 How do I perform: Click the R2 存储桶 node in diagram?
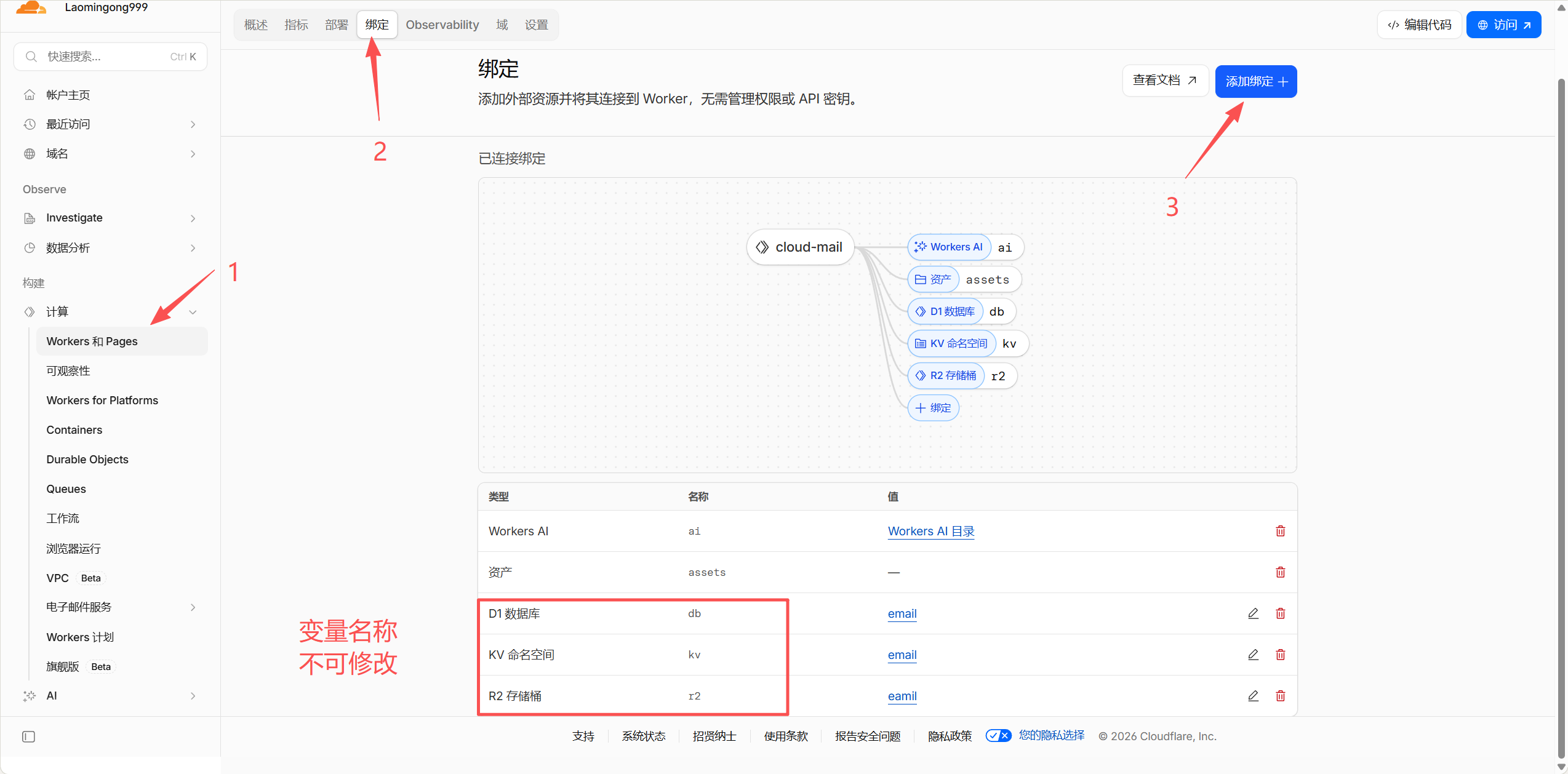pyautogui.click(x=962, y=375)
